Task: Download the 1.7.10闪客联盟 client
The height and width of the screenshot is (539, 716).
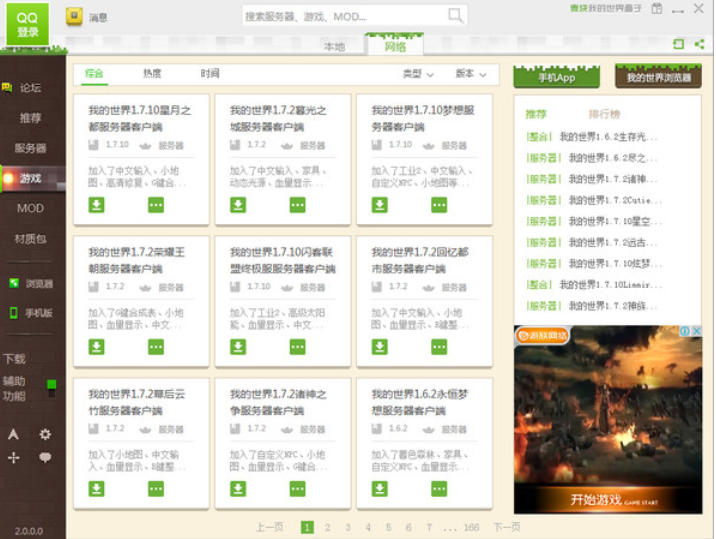Action: [238, 347]
